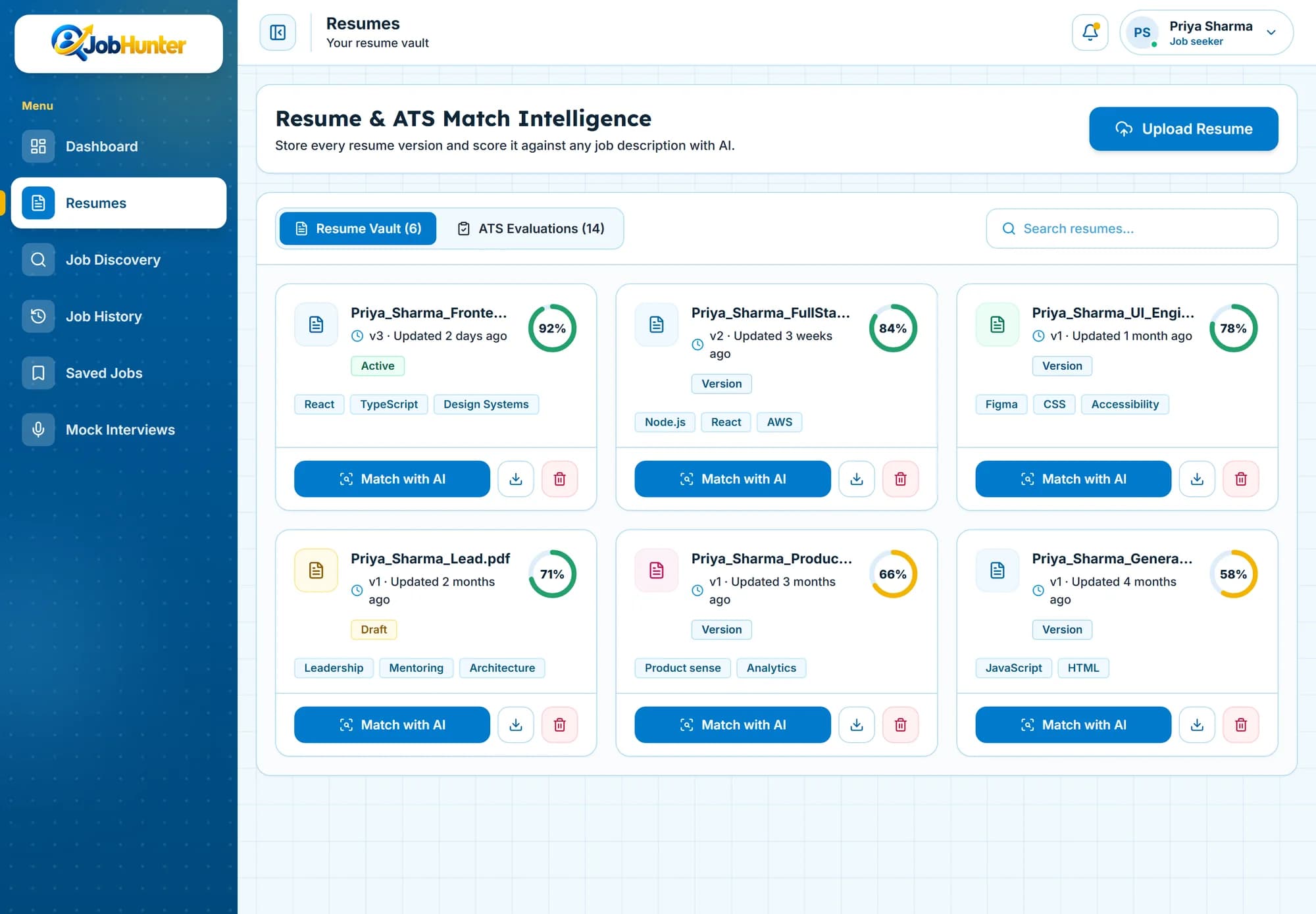Click the Active status badge
1316x914 pixels.
tap(378, 366)
